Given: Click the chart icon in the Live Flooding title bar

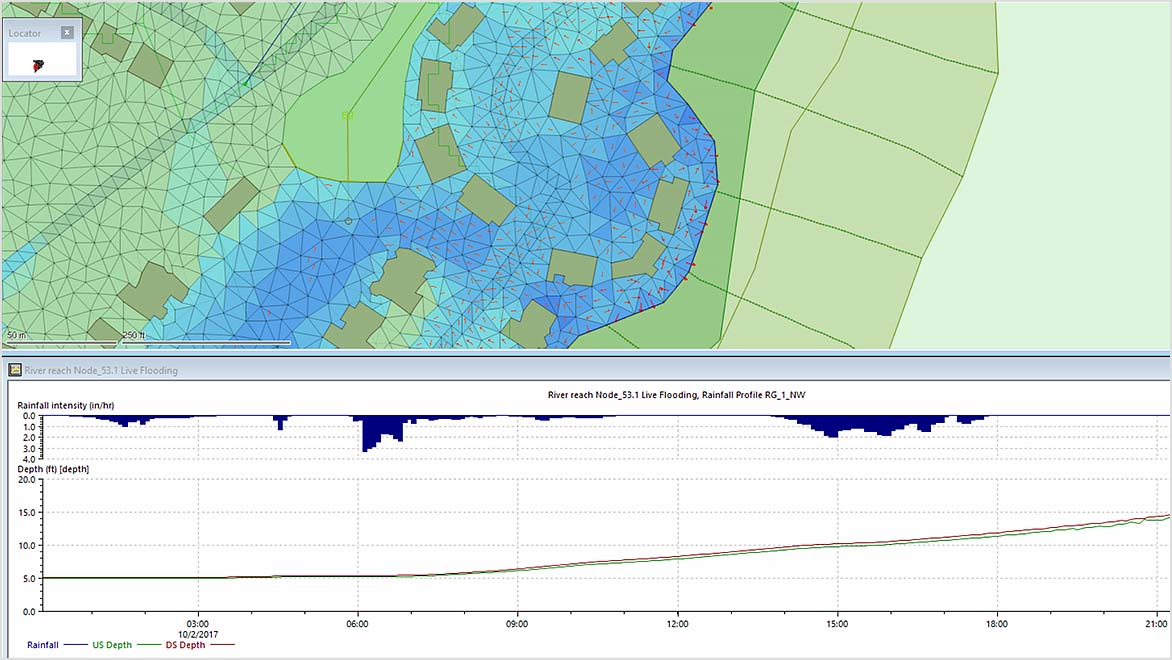Looking at the screenshot, I should (x=16, y=370).
